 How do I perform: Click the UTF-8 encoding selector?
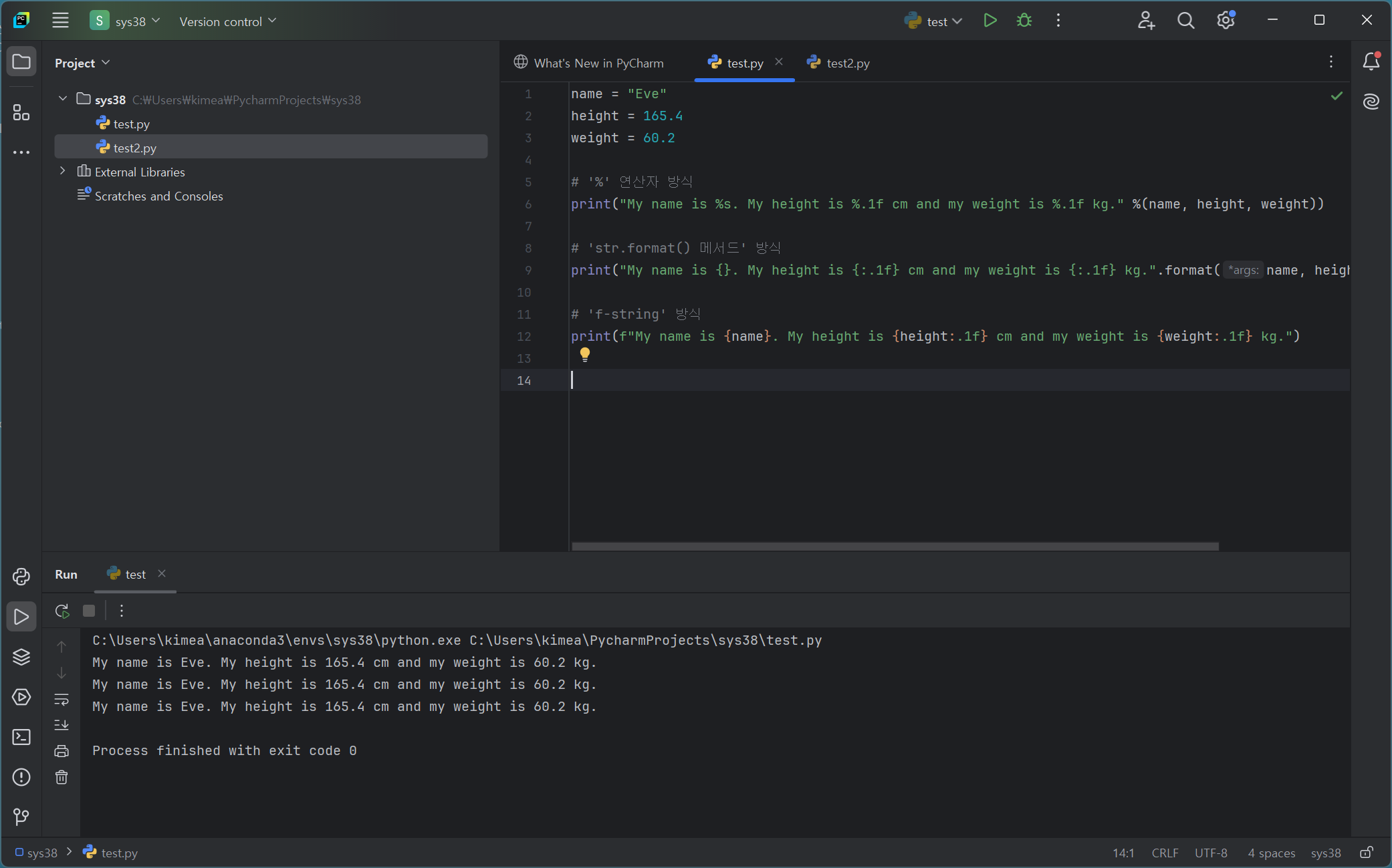(x=1210, y=853)
